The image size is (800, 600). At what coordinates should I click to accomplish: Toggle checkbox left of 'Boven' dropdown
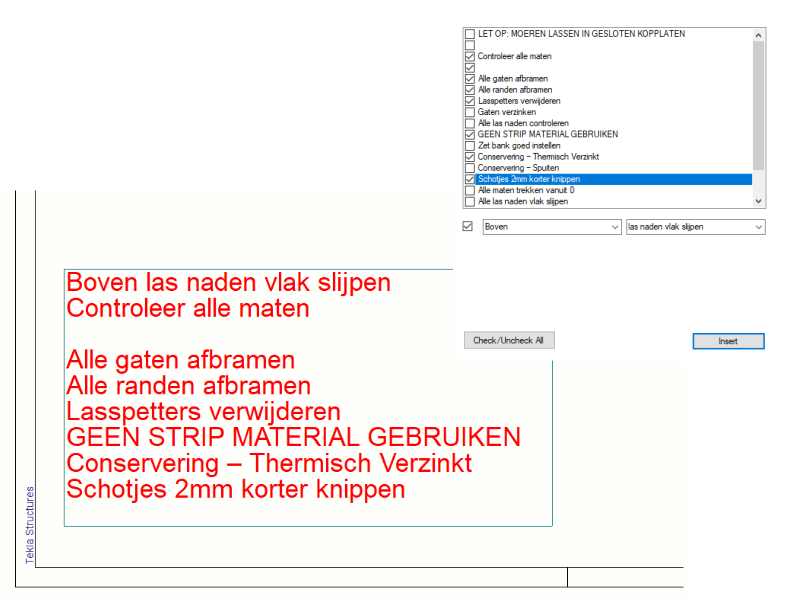point(467,227)
